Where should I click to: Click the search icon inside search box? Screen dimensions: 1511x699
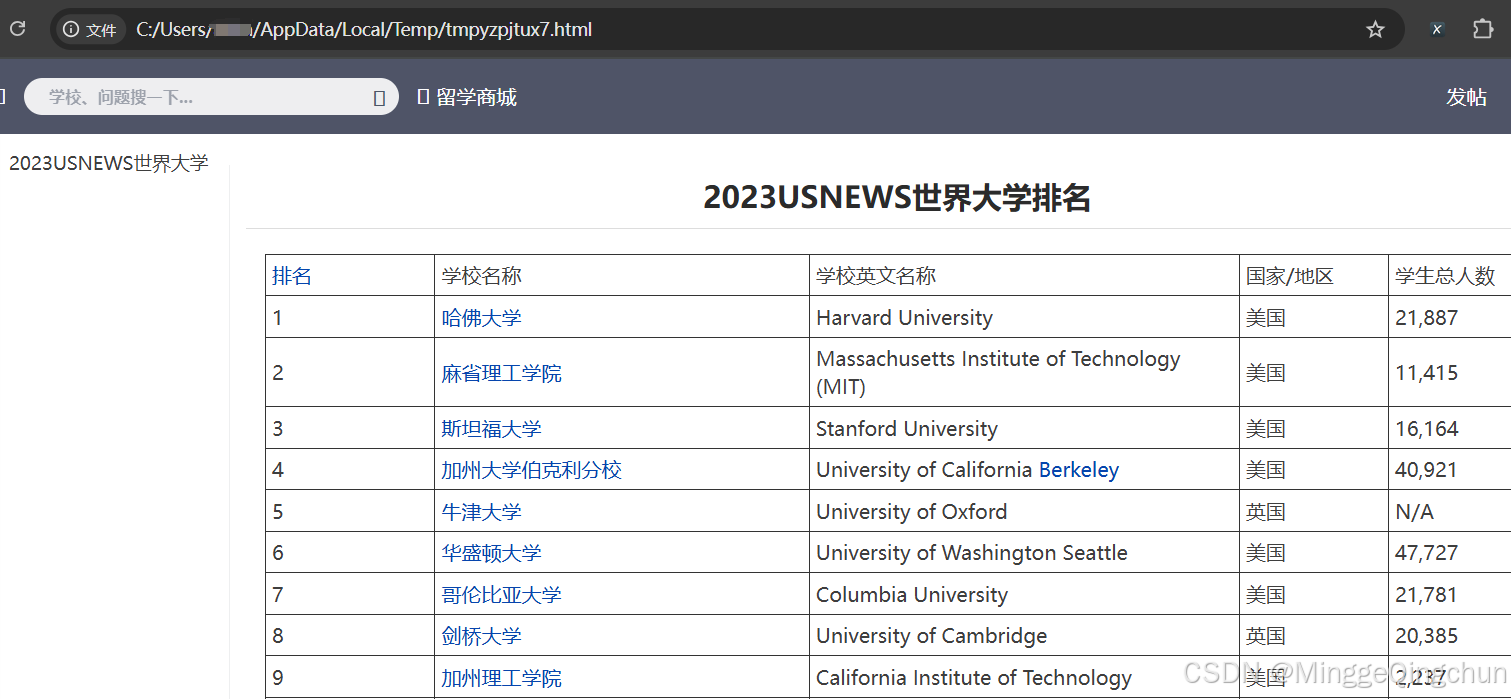tap(379, 97)
